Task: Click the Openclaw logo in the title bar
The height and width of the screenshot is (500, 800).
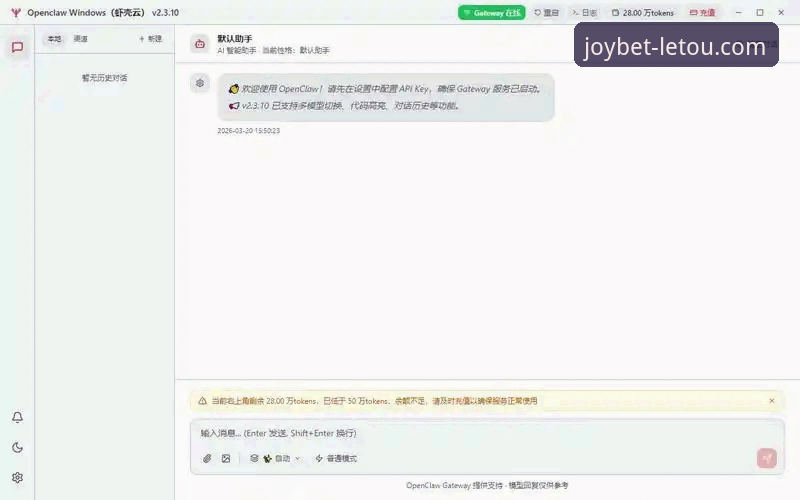Action: pos(16,13)
